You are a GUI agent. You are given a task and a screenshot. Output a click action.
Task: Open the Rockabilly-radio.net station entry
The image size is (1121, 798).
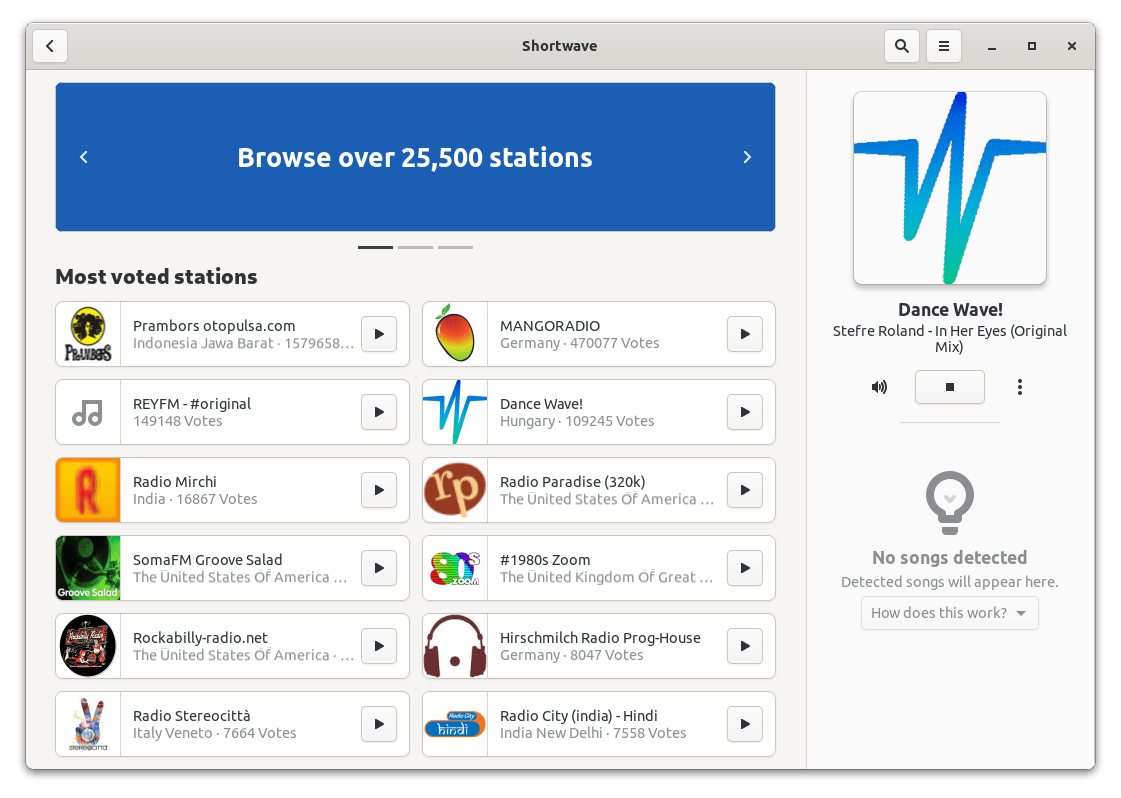click(x=232, y=646)
